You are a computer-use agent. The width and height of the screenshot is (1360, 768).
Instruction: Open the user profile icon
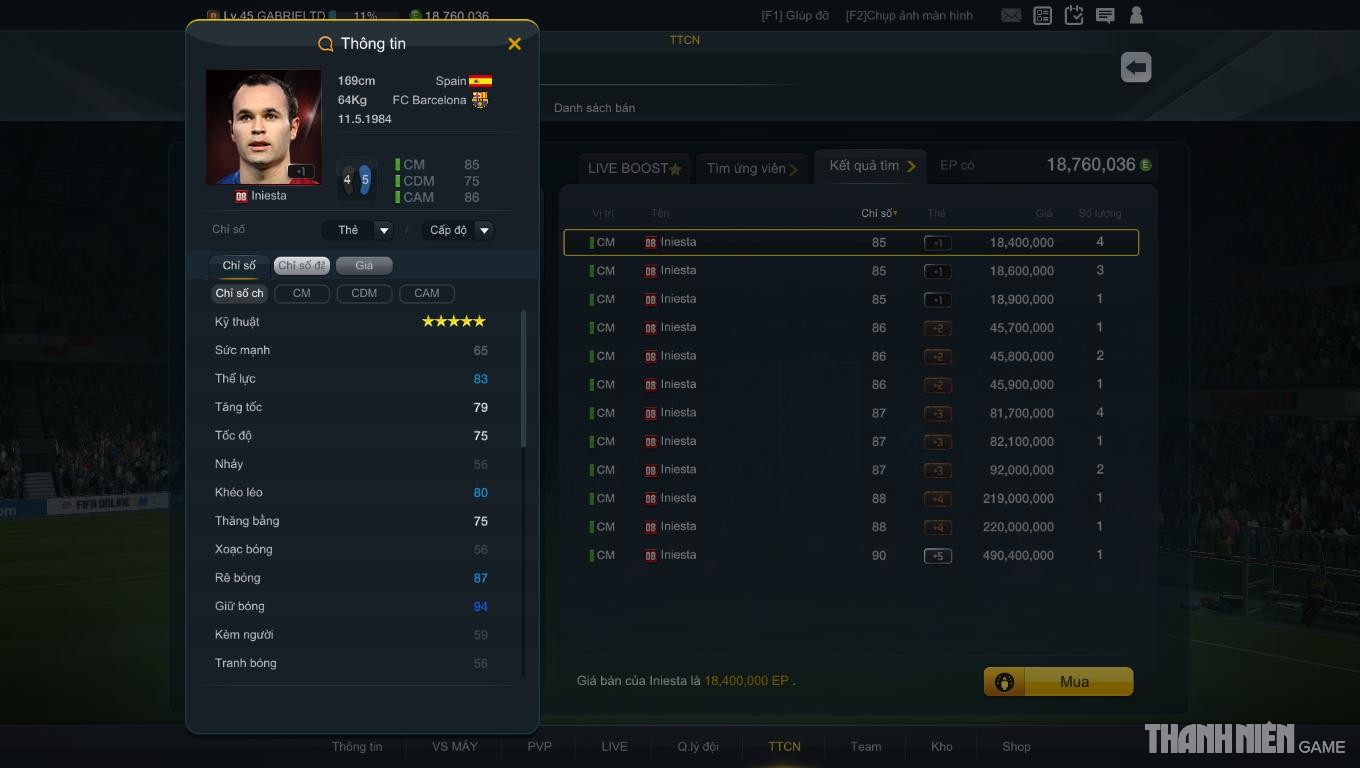tap(1136, 16)
